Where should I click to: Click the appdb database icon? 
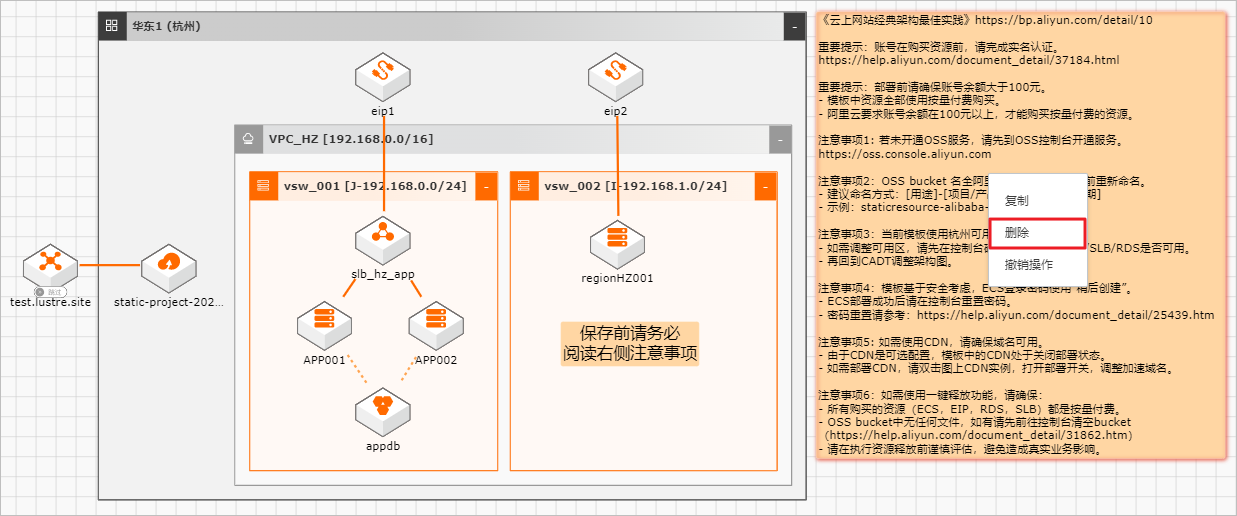383,411
